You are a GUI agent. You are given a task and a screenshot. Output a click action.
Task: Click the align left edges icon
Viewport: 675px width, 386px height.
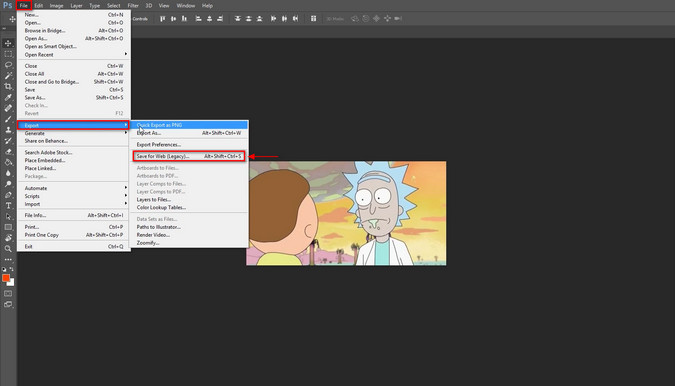pos(198,19)
